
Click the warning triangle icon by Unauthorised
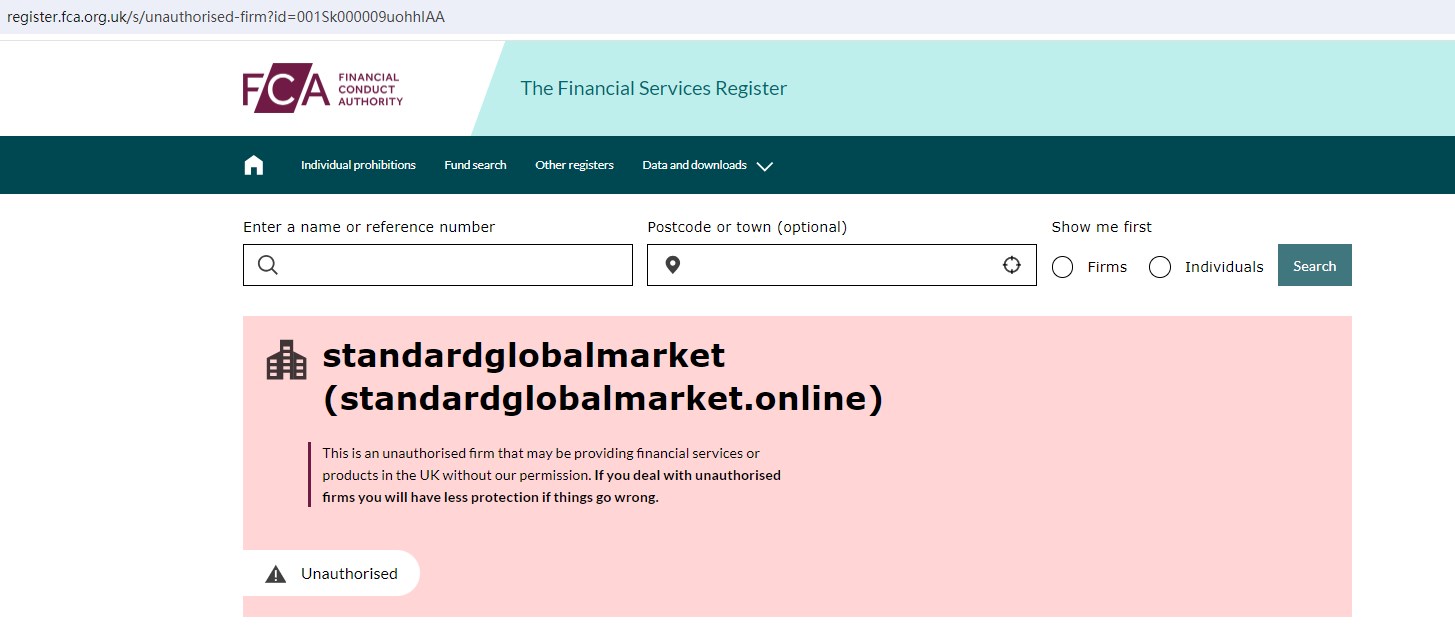coord(276,574)
